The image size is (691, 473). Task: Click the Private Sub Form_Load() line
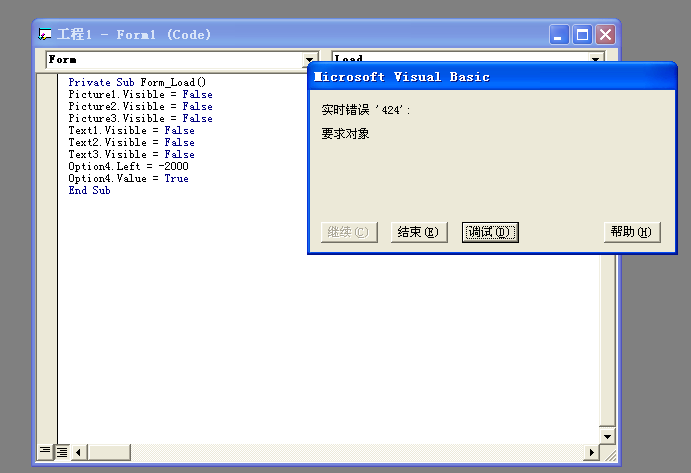pyautogui.click(x=136, y=82)
